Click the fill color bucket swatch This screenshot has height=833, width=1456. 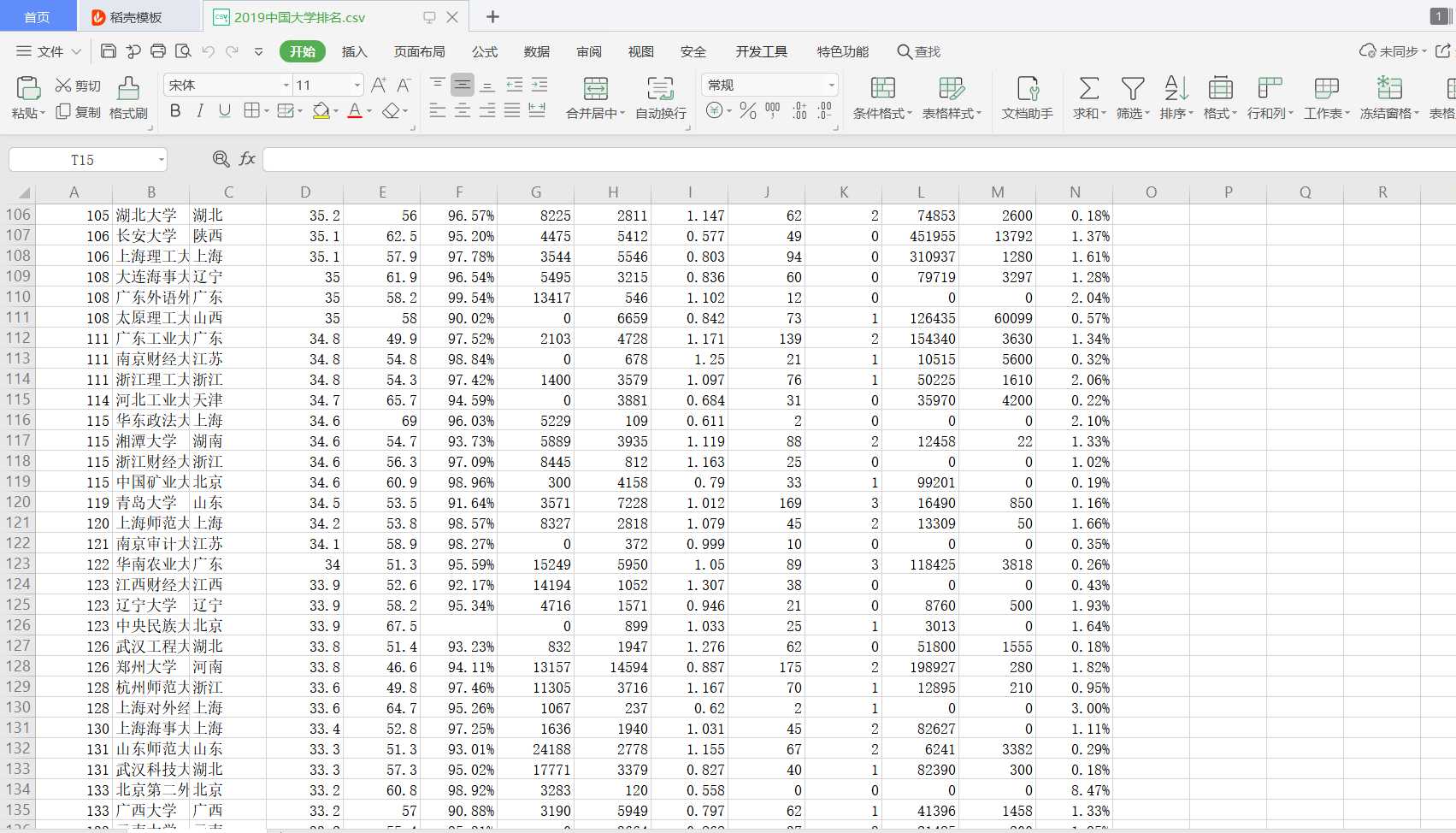(x=321, y=110)
